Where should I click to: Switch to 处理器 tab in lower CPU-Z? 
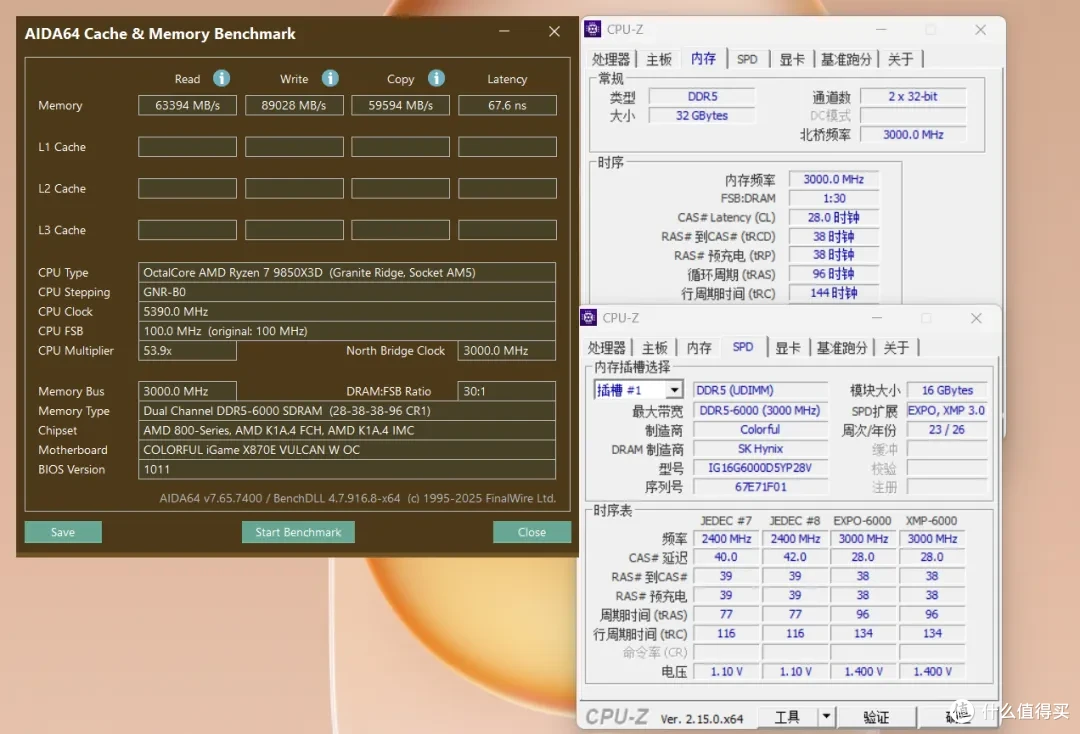tap(607, 348)
